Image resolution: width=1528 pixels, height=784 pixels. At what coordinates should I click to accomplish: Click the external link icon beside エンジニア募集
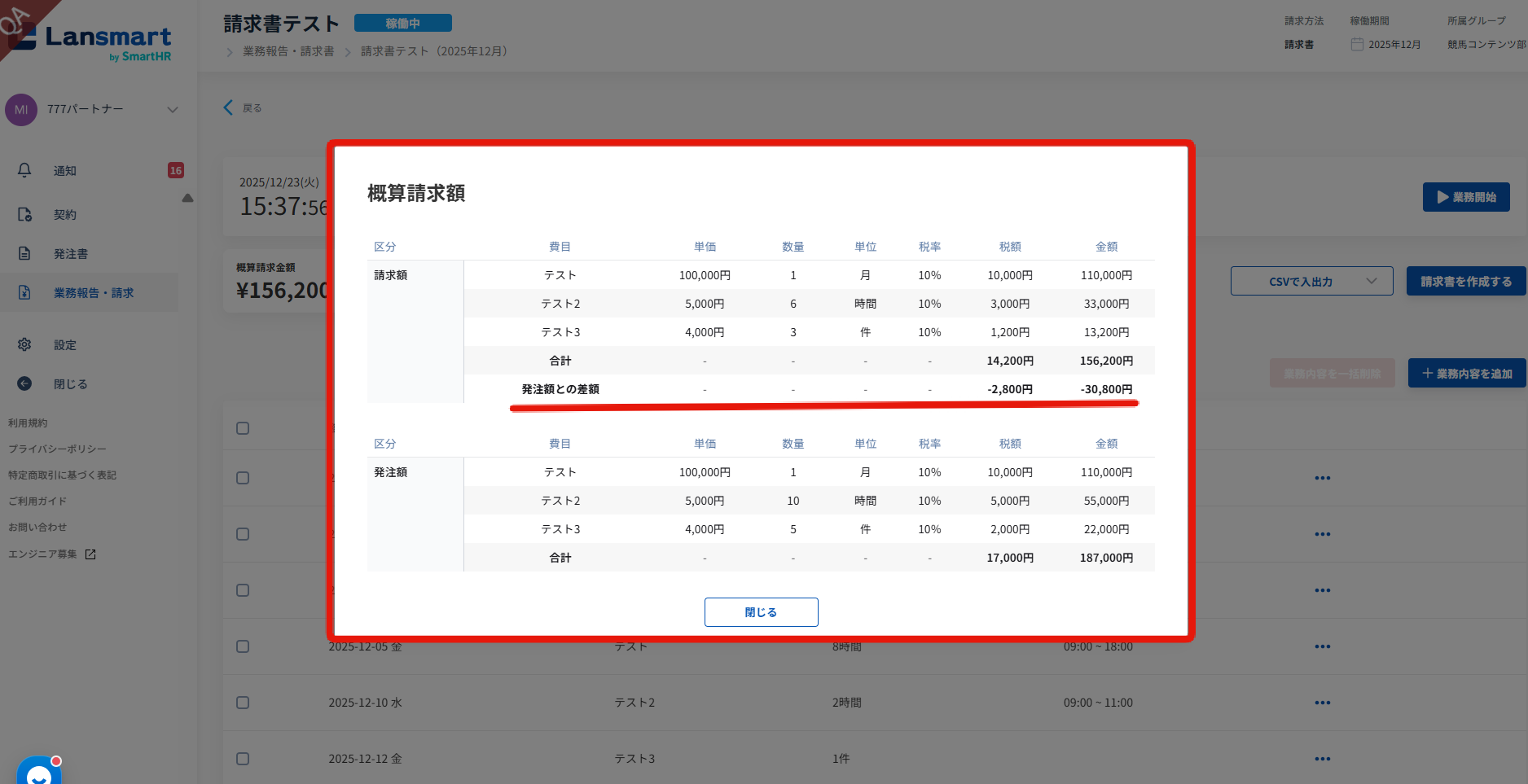(90, 554)
